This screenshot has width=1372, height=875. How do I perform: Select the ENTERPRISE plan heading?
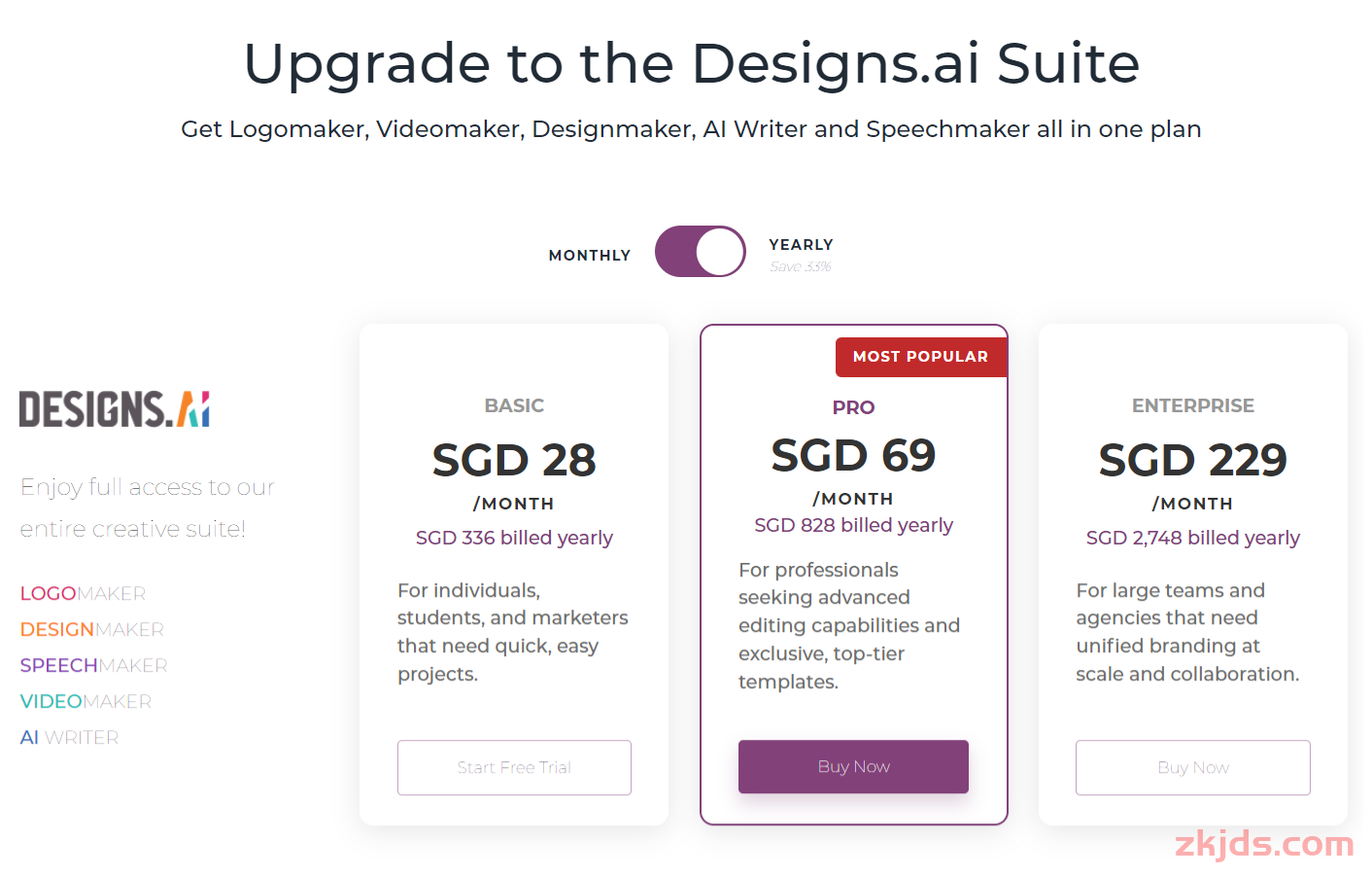click(x=1193, y=405)
